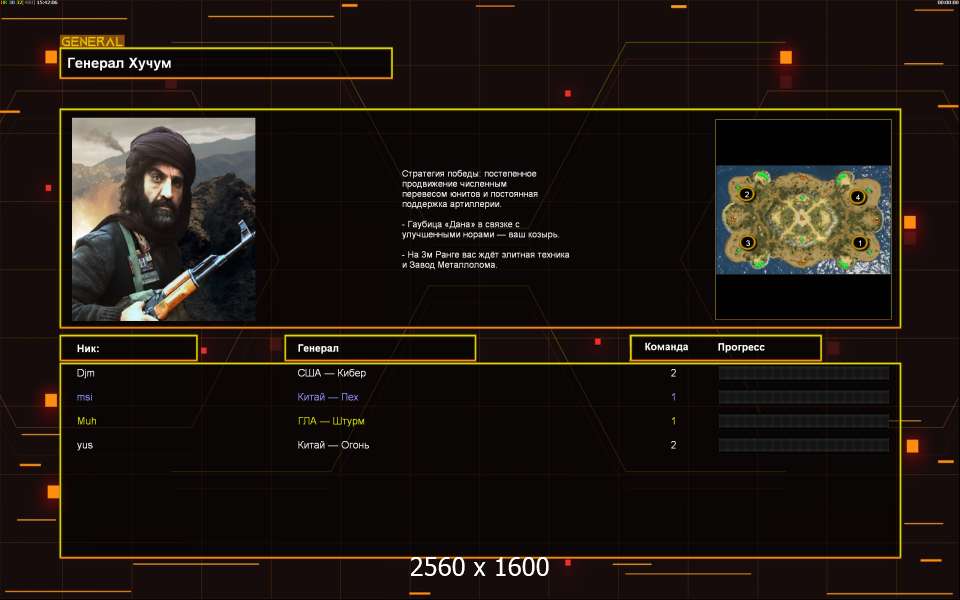Select player yus in the list
Screen dimensions: 960x600
[85, 445]
